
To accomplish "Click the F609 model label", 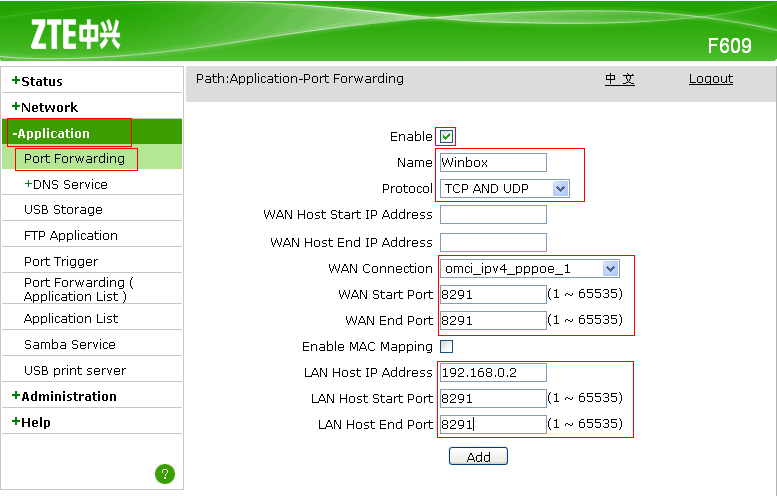I will (x=729, y=46).
